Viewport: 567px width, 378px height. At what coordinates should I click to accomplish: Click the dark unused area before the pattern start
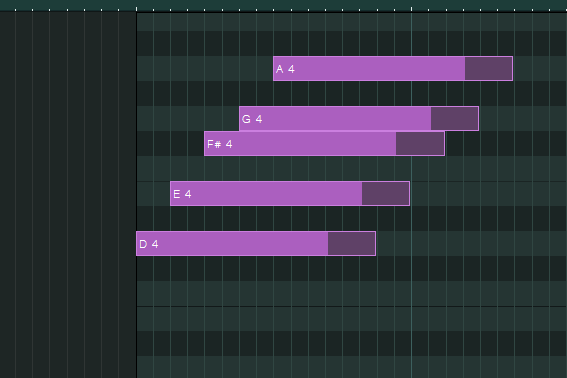click(68, 195)
